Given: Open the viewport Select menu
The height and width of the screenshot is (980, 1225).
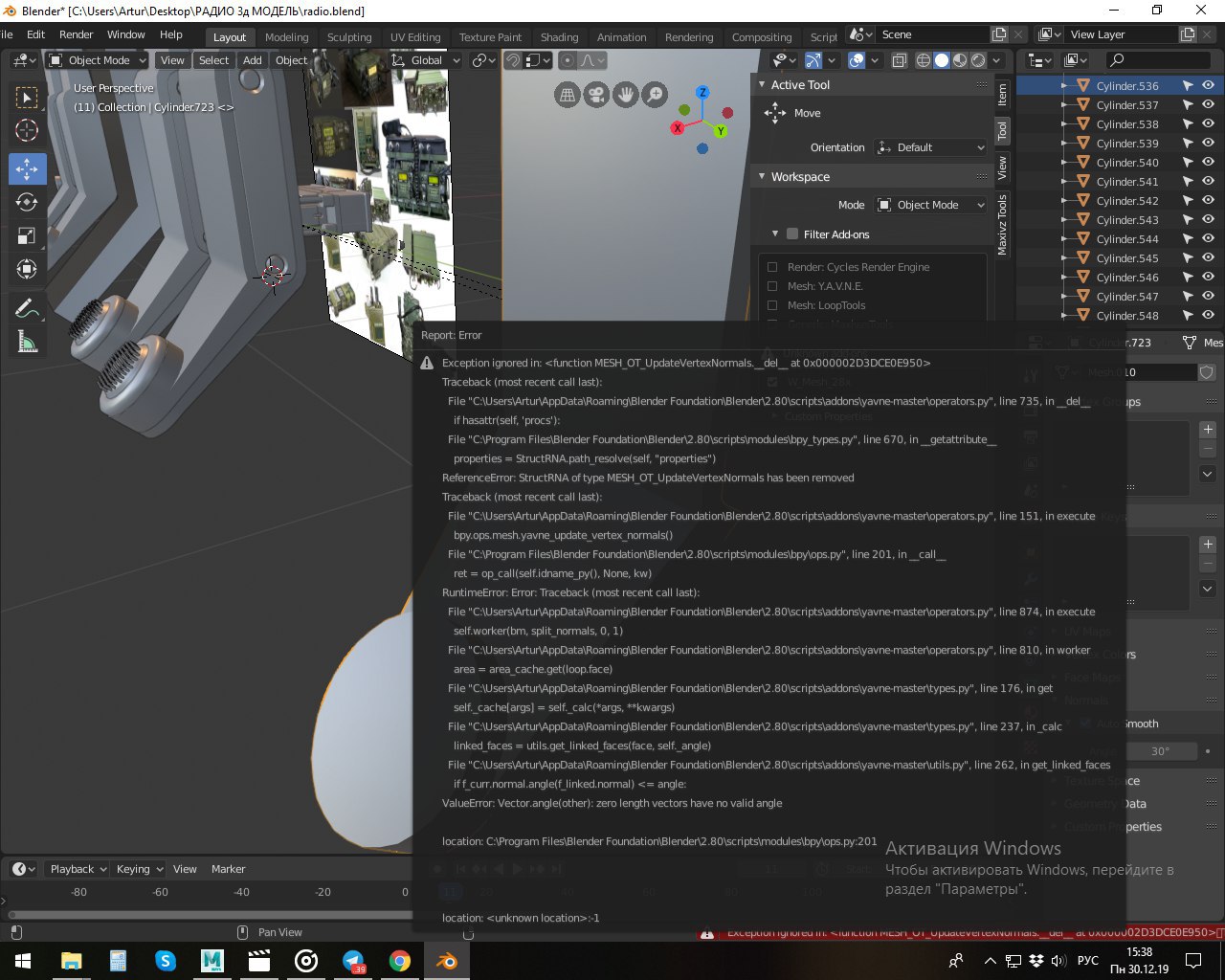Looking at the screenshot, I should [x=214, y=60].
